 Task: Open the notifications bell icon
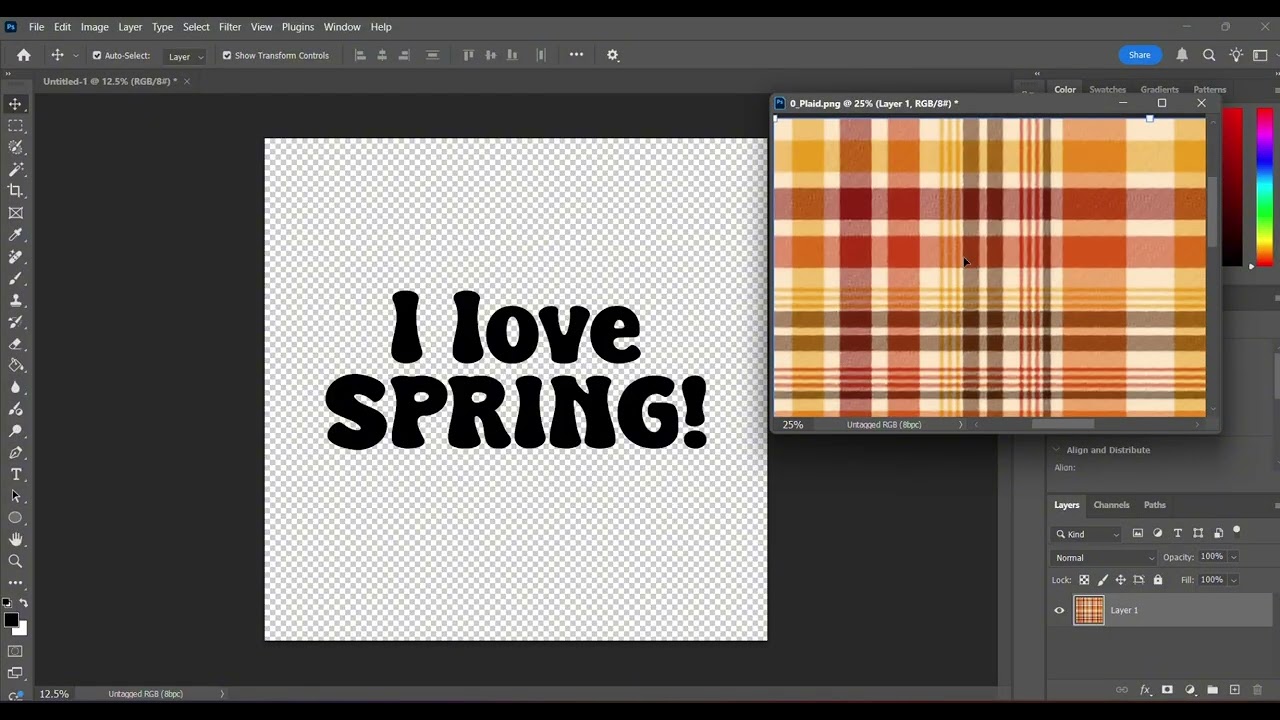click(1182, 55)
